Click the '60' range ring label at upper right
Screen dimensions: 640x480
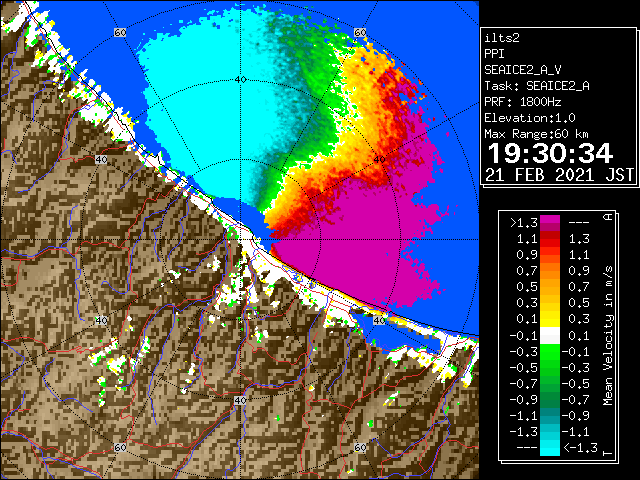pyautogui.click(x=360, y=32)
